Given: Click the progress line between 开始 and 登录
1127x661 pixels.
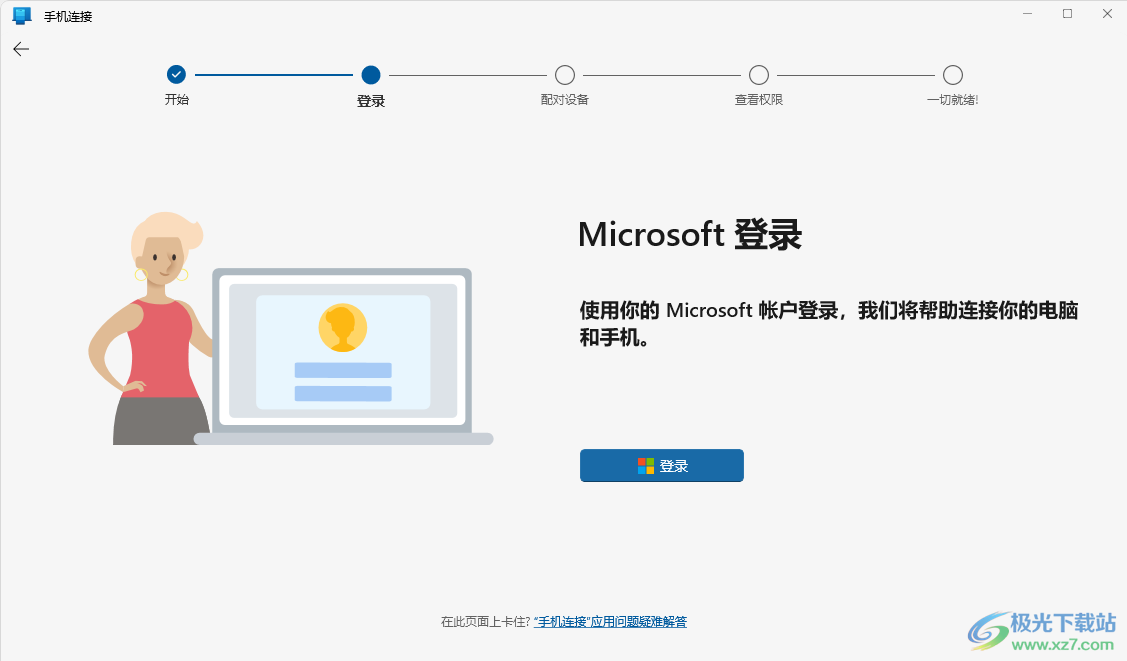Looking at the screenshot, I should [273, 74].
